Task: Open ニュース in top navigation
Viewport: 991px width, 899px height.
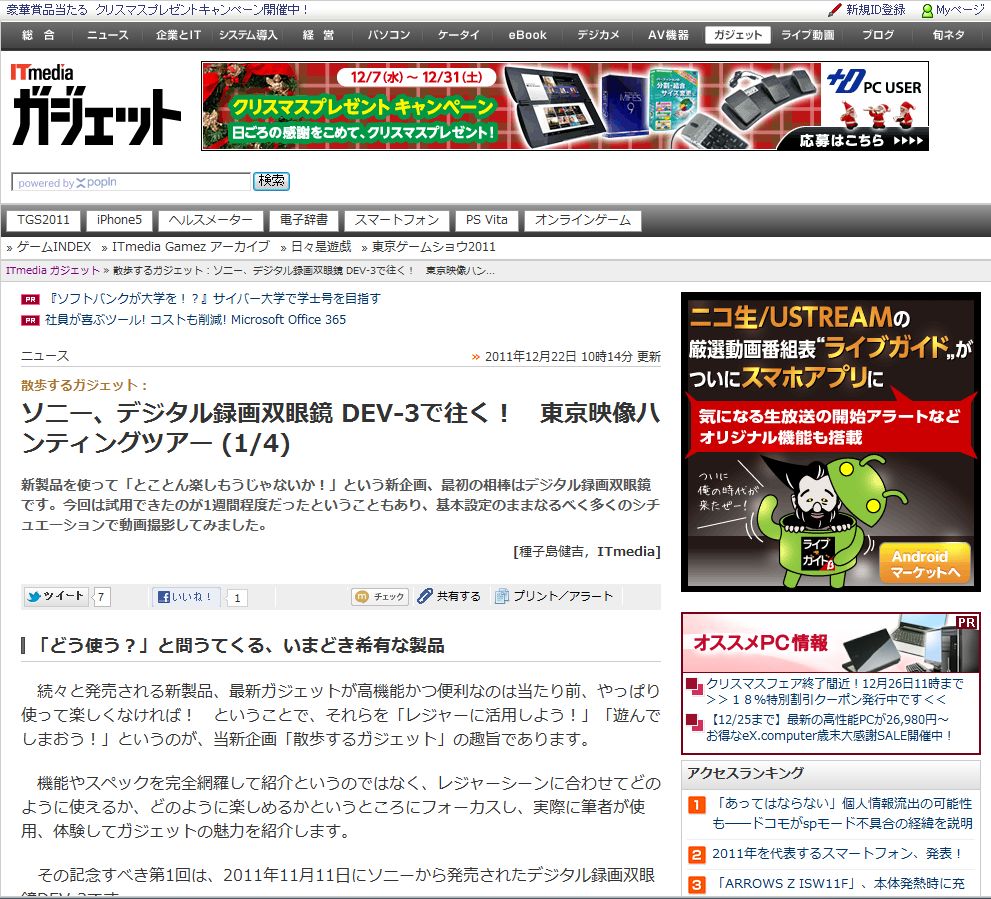Action: pos(107,35)
